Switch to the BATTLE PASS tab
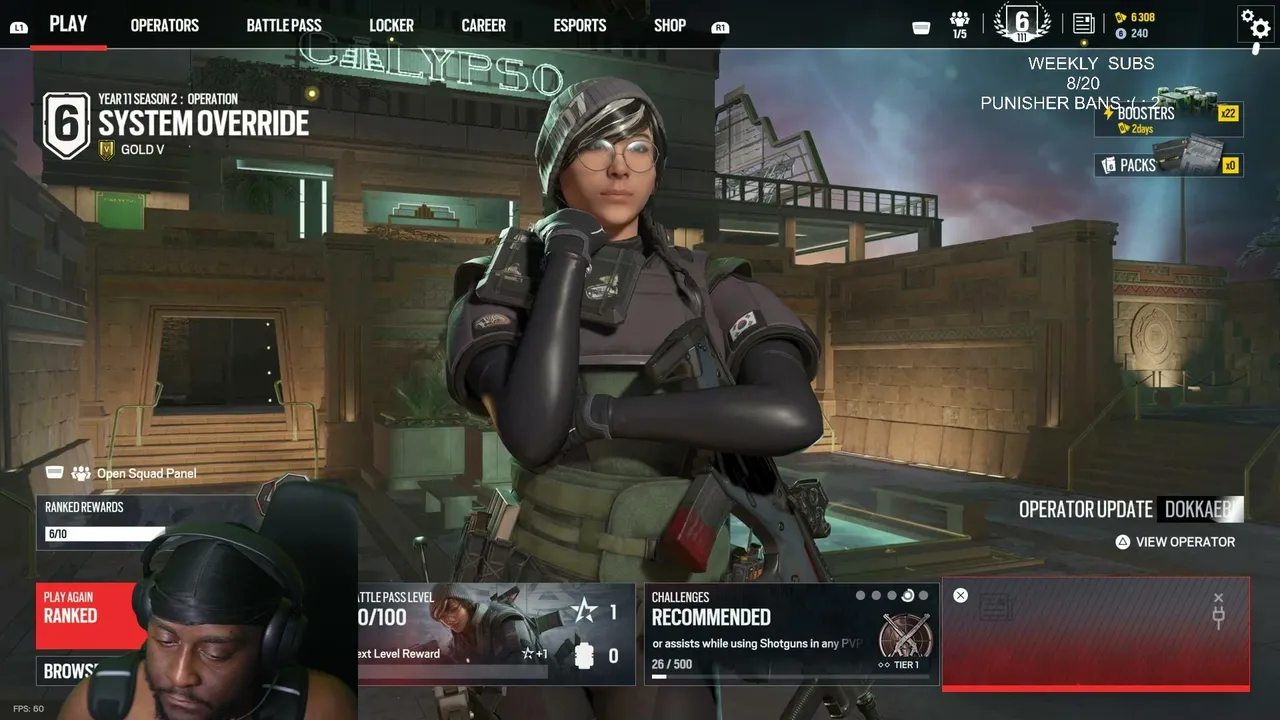This screenshot has height=720, width=1280. tap(284, 26)
